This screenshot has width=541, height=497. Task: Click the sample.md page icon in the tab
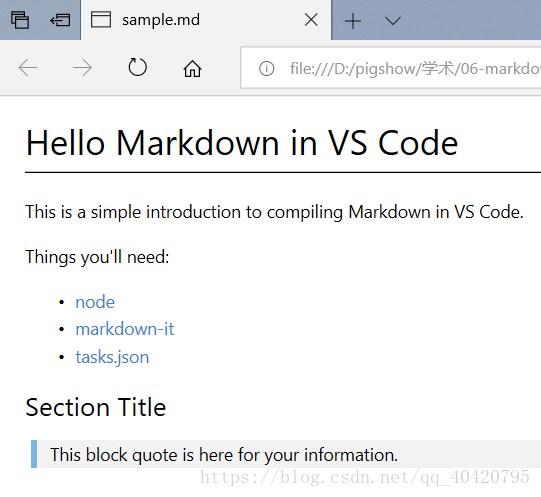pyautogui.click(x=101, y=19)
